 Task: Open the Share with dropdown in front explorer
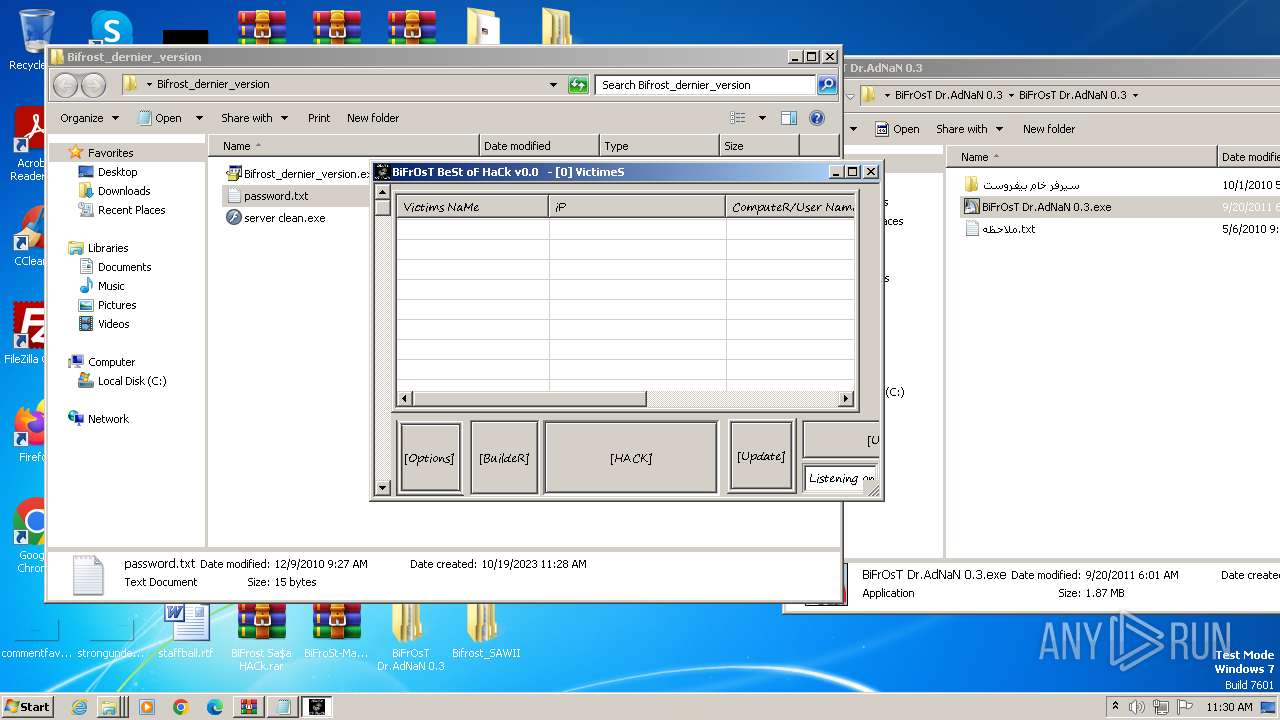pos(254,118)
